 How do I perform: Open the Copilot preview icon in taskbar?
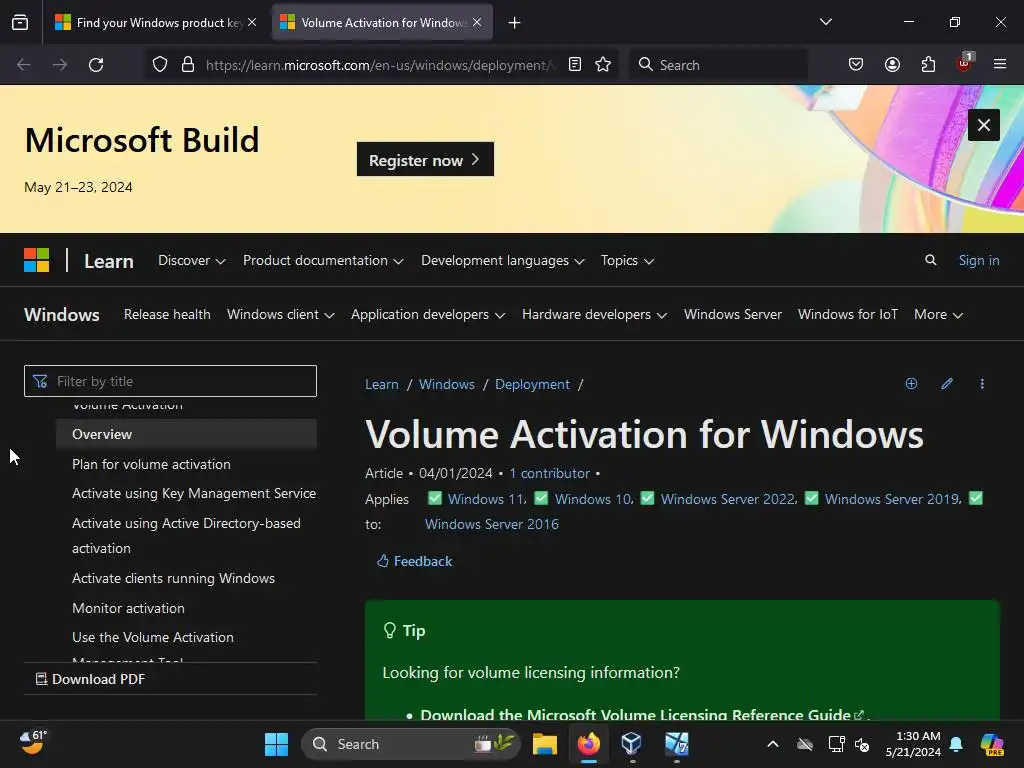(992, 744)
